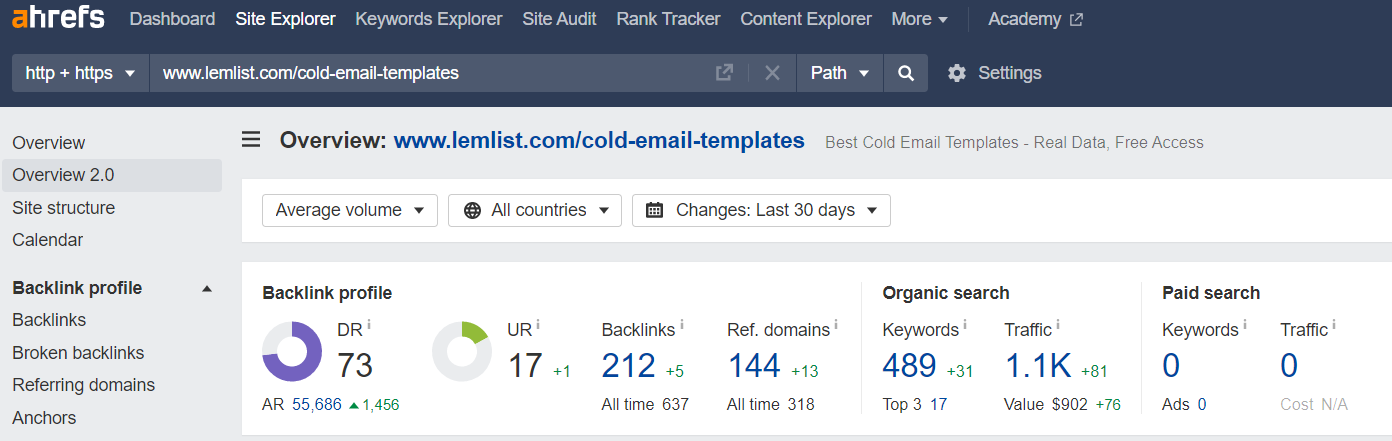Viewport: 1392px width, 441px height.
Task: Click the Ads 0 text
Action: (1184, 404)
